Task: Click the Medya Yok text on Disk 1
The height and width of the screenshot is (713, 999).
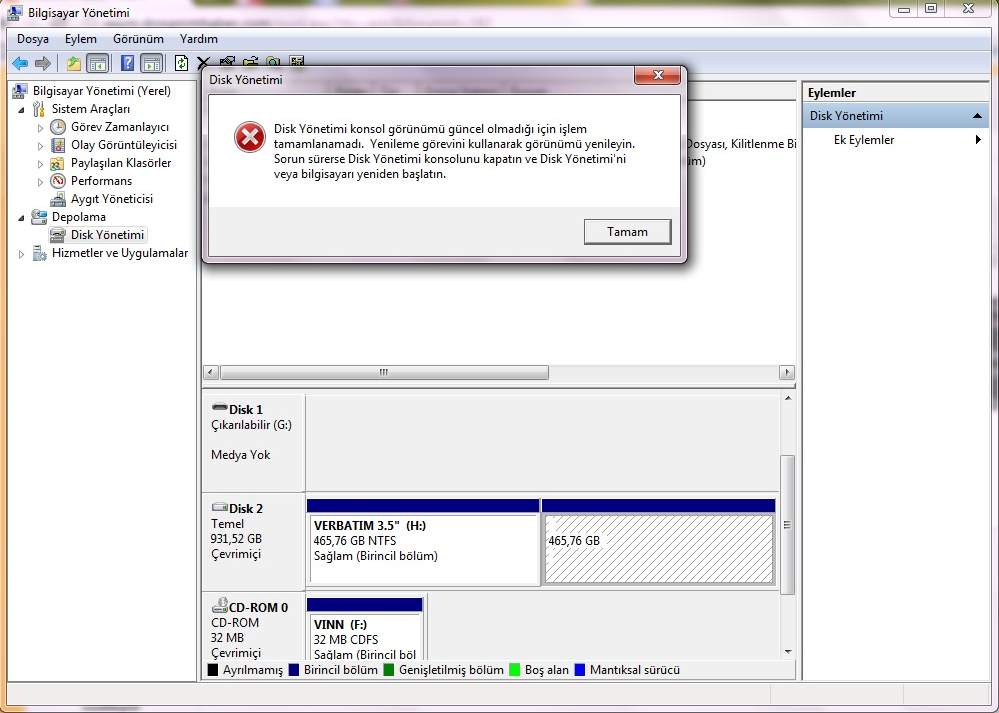Action: point(240,454)
